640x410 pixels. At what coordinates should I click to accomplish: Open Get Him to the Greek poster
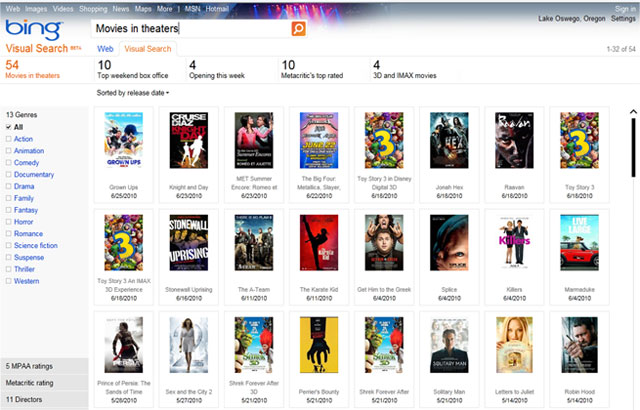pyautogui.click(x=384, y=243)
